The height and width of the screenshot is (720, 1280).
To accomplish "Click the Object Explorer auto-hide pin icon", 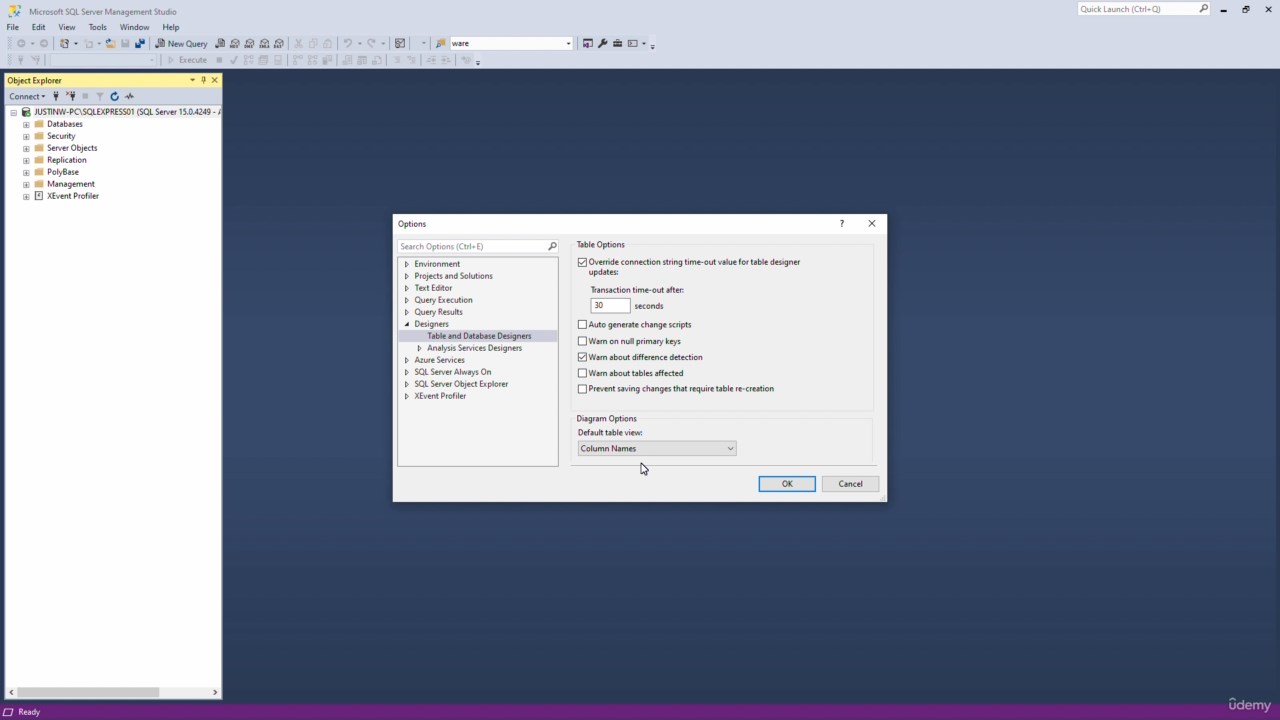I will [x=203, y=80].
